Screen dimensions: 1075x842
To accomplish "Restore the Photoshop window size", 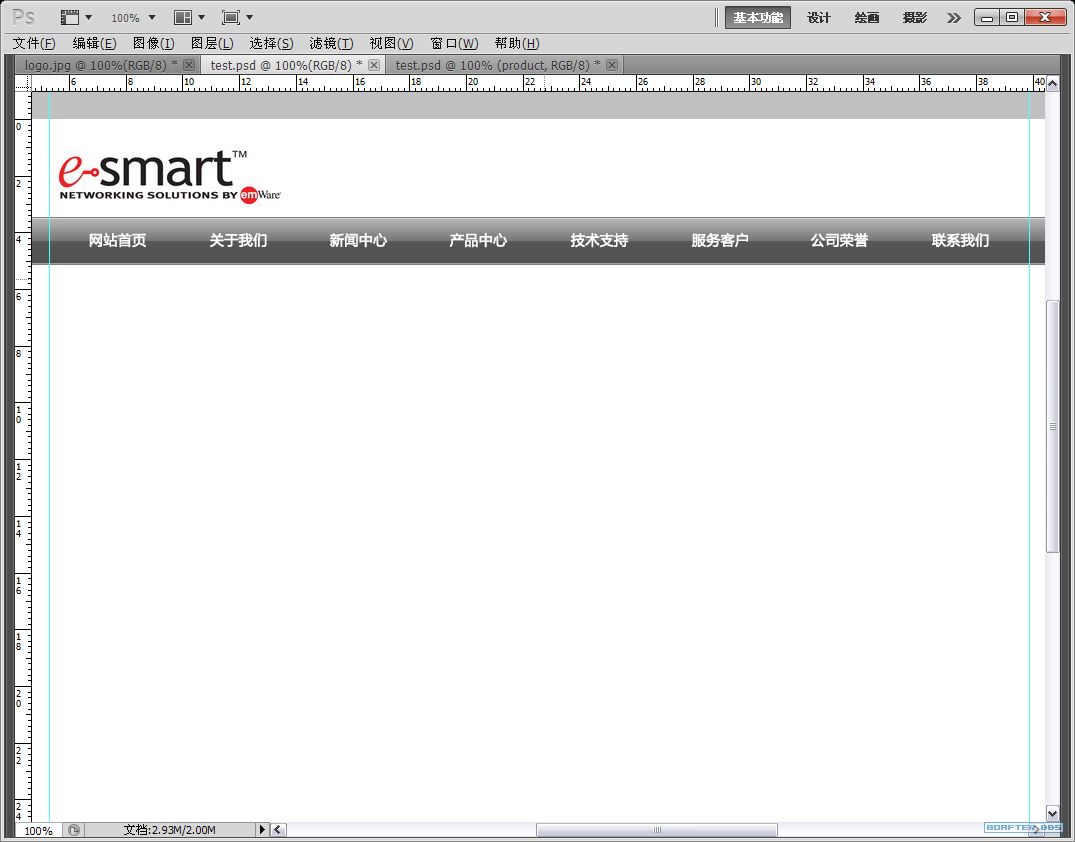I will [1012, 17].
